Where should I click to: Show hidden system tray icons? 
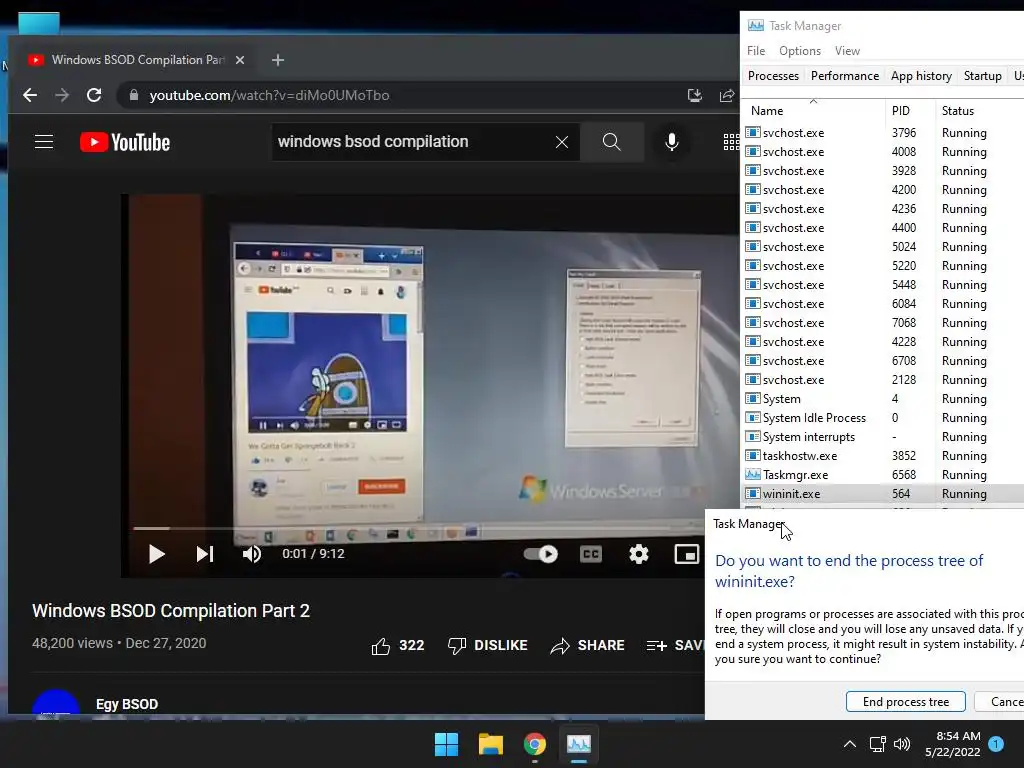[850, 744]
